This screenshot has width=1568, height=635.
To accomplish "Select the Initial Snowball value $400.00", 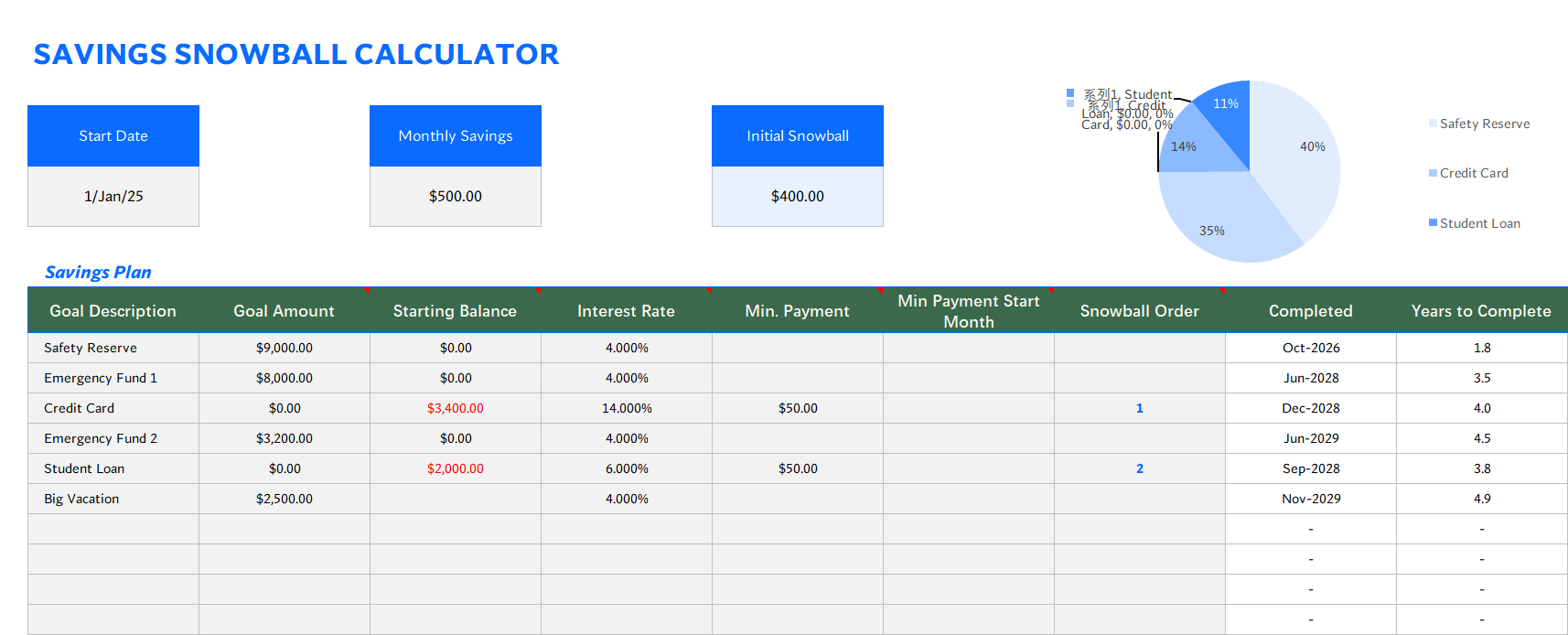I will point(798,197).
